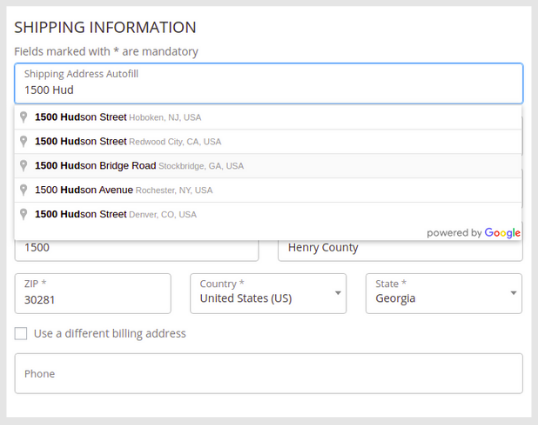Click the Phone input field
Viewport: 538px width, 425px height.
tap(269, 373)
